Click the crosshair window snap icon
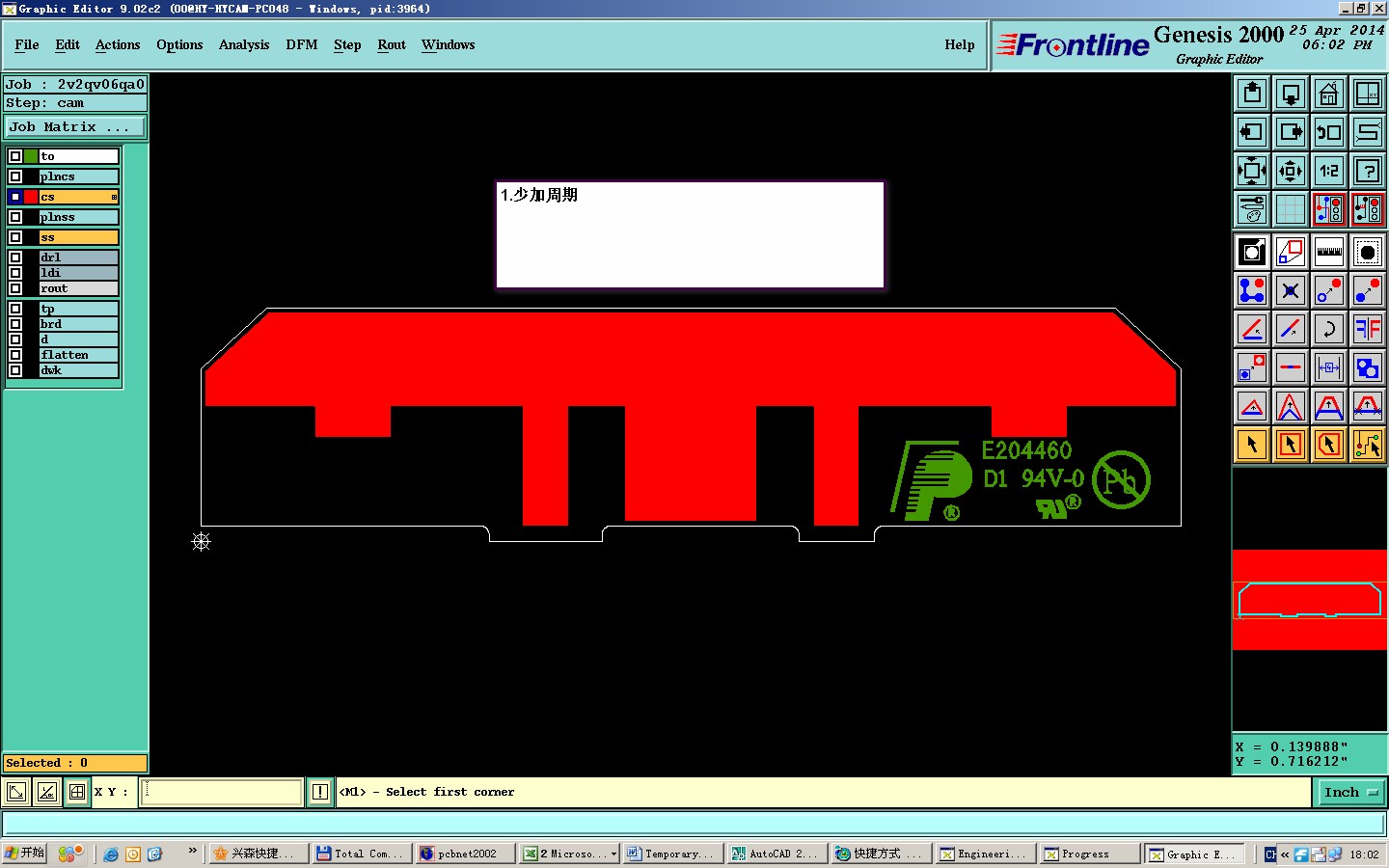 [77, 793]
